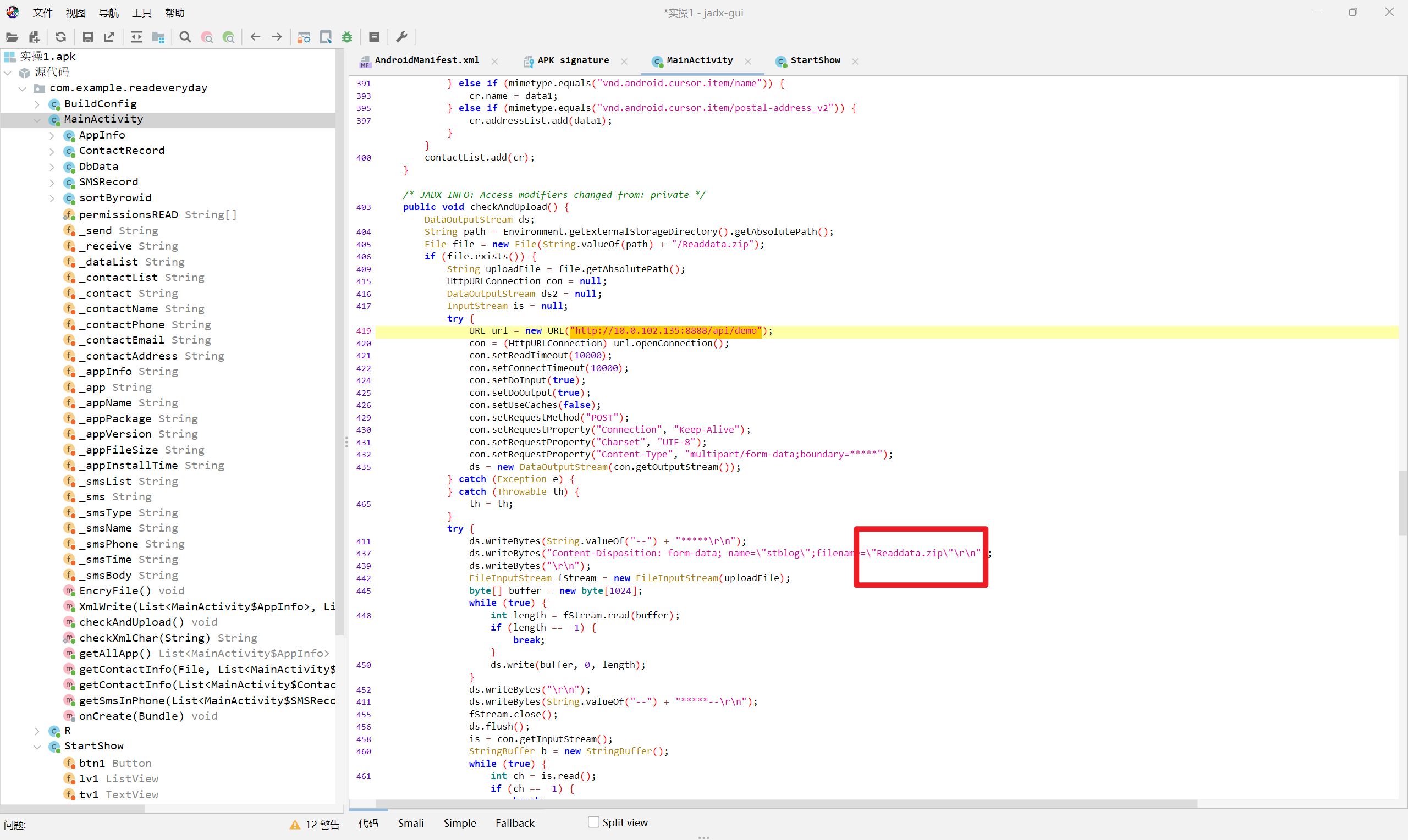The width and height of the screenshot is (1408, 840).
Task: Click the 12 警告 warnings label
Action: click(322, 825)
